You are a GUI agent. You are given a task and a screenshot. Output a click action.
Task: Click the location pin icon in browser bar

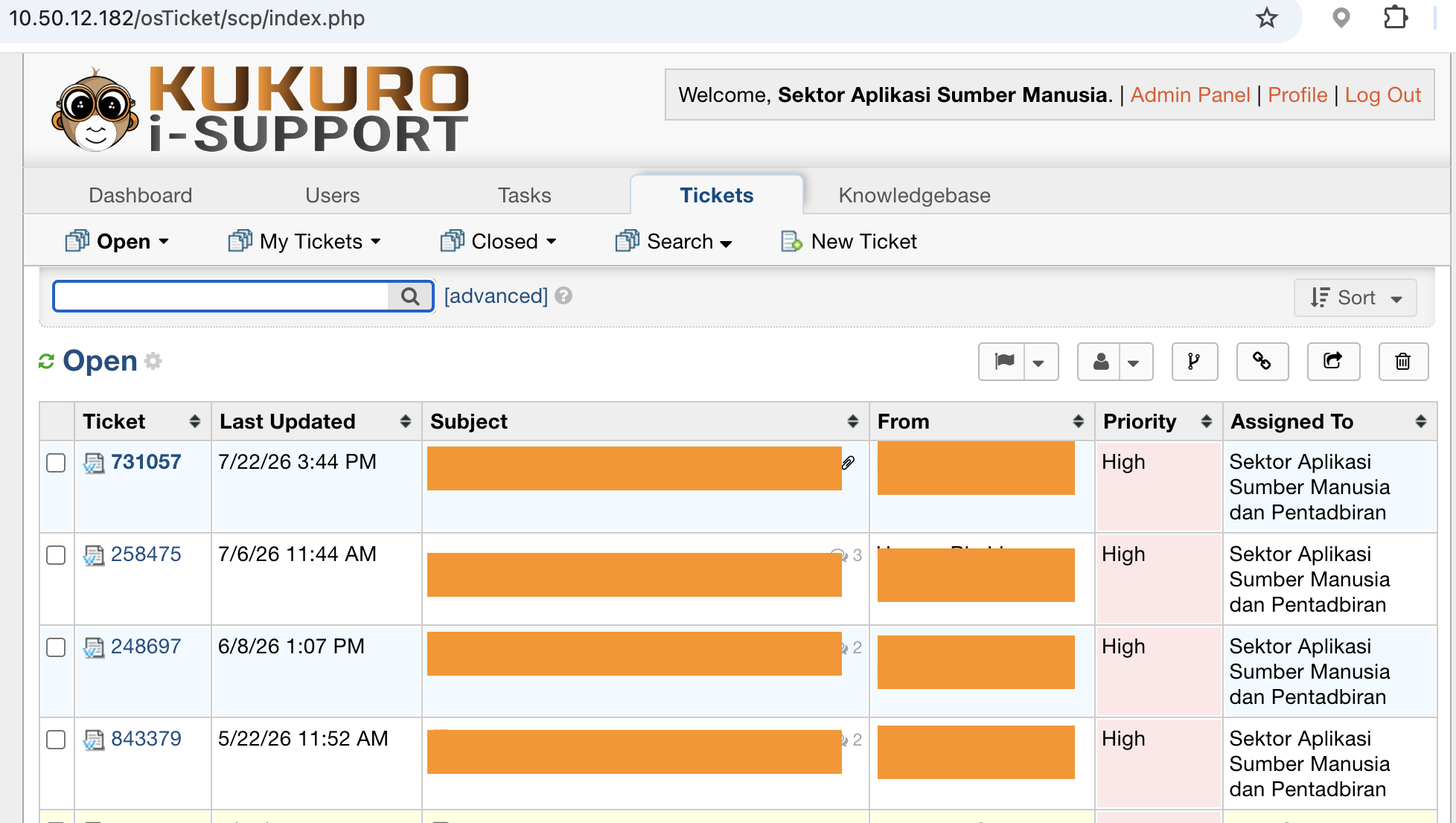tap(1341, 18)
